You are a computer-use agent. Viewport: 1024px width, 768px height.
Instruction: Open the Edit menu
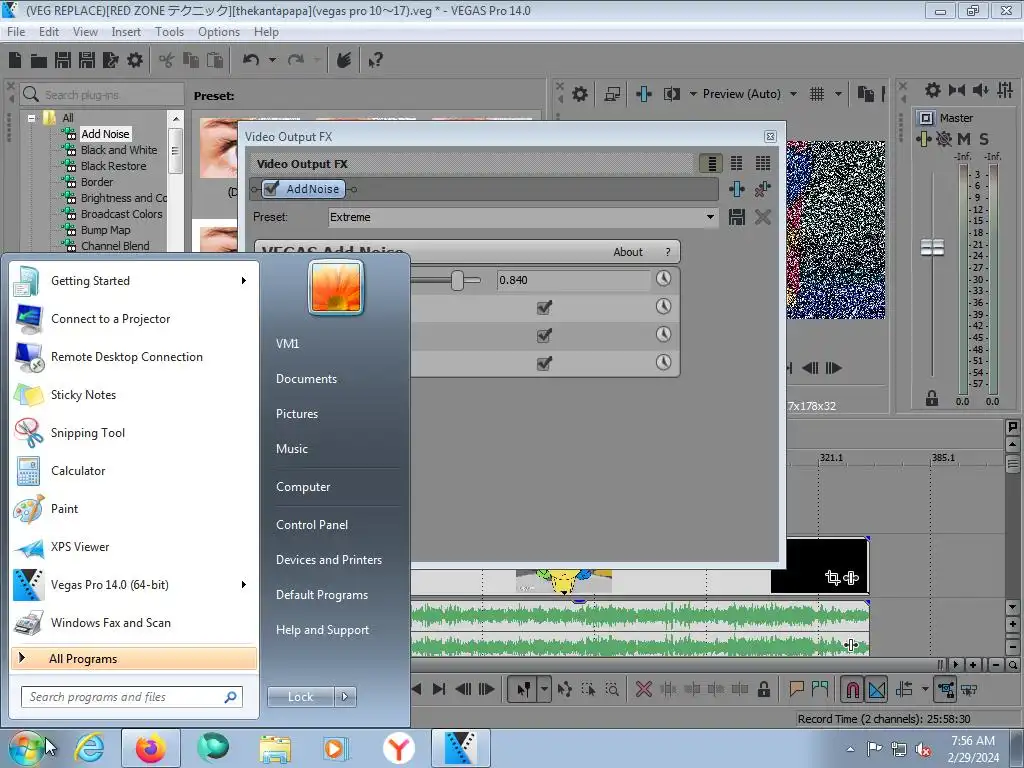click(x=49, y=31)
